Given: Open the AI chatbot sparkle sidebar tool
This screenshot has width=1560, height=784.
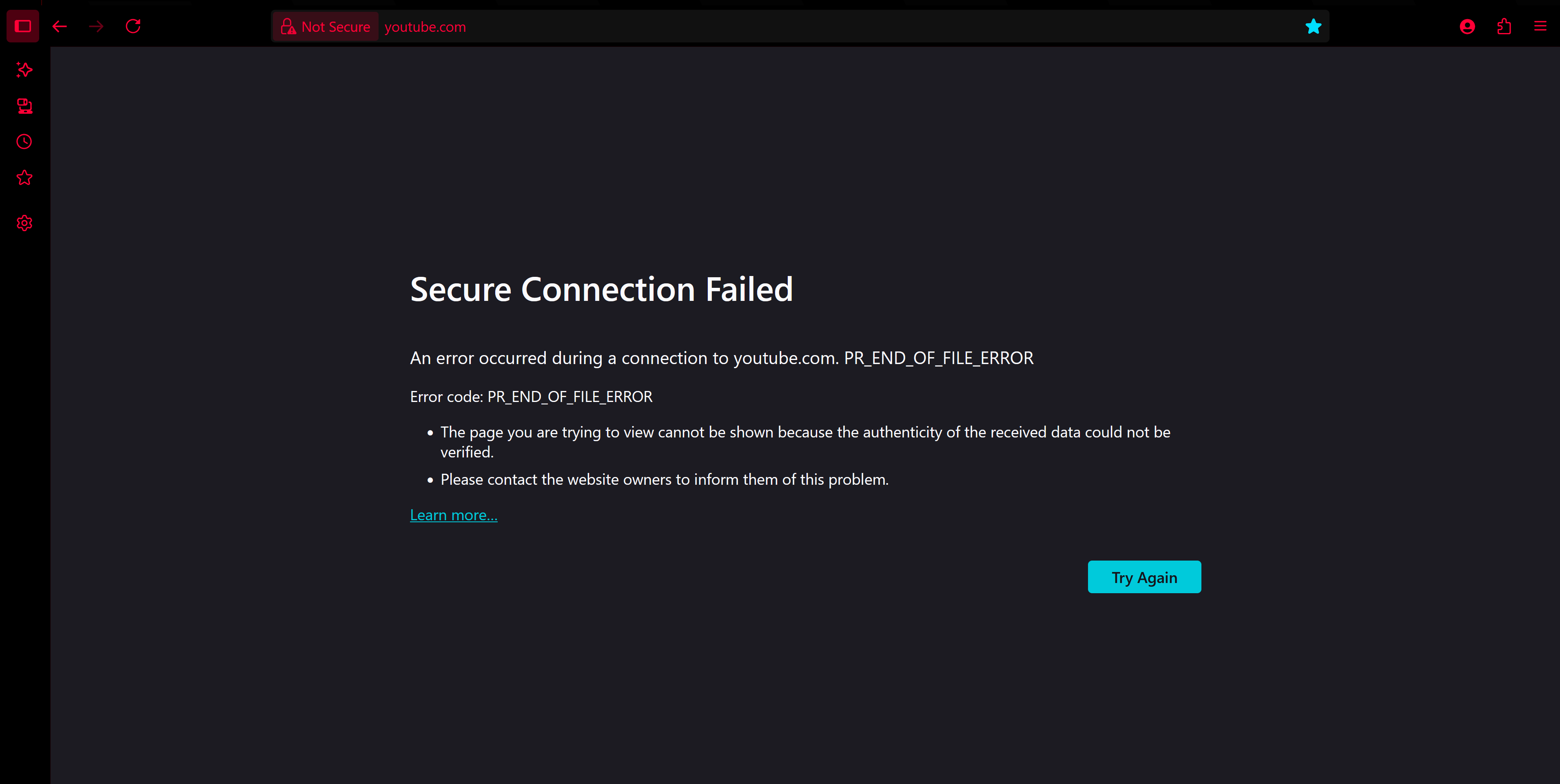Looking at the screenshot, I should 24,70.
